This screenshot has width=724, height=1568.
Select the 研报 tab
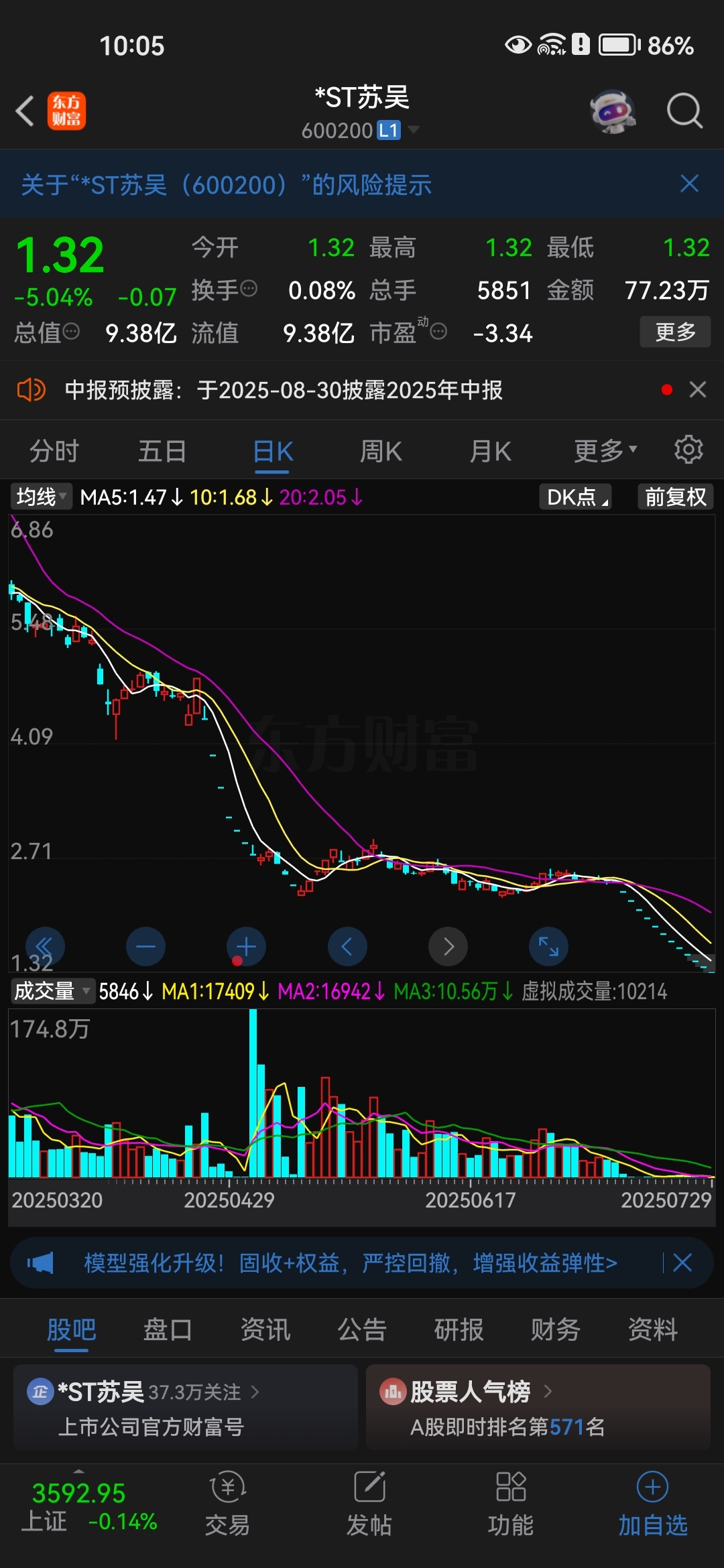point(459,1329)
